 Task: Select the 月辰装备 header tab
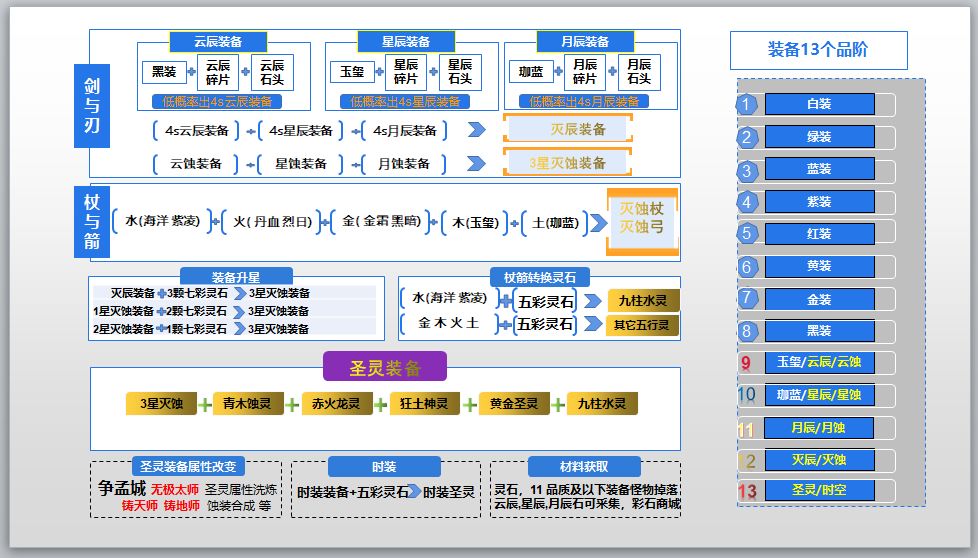(584, 42)
